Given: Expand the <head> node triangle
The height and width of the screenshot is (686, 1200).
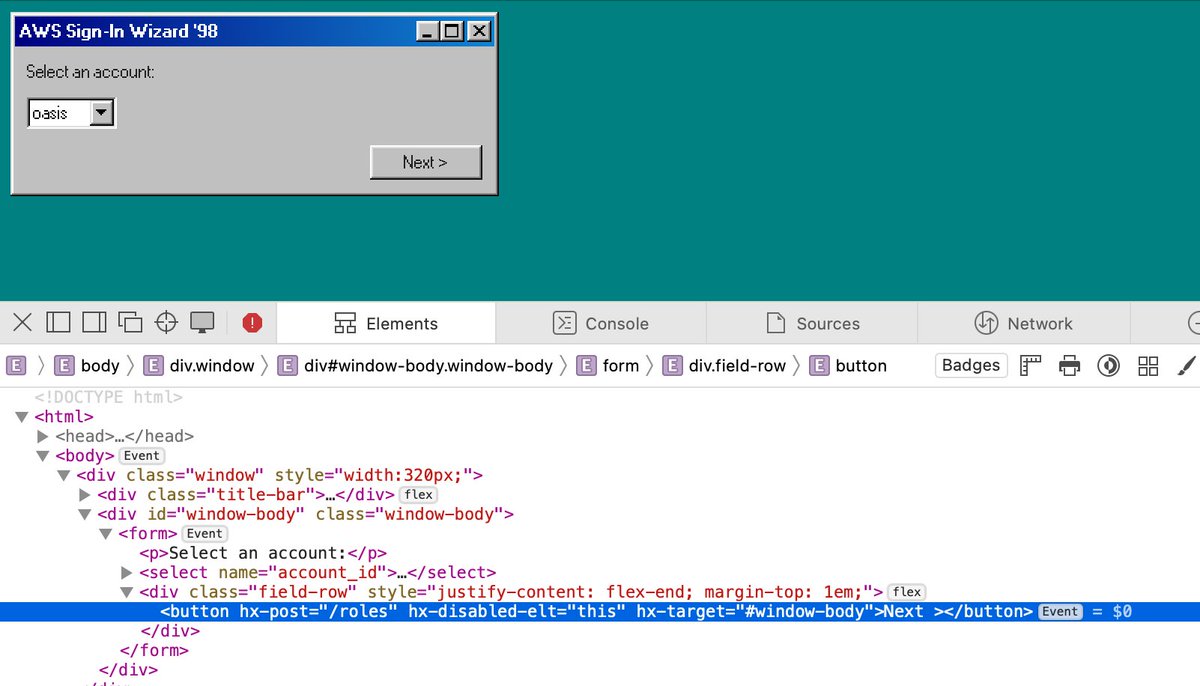Looking at the screenshot, I should [x=43, y=436].
